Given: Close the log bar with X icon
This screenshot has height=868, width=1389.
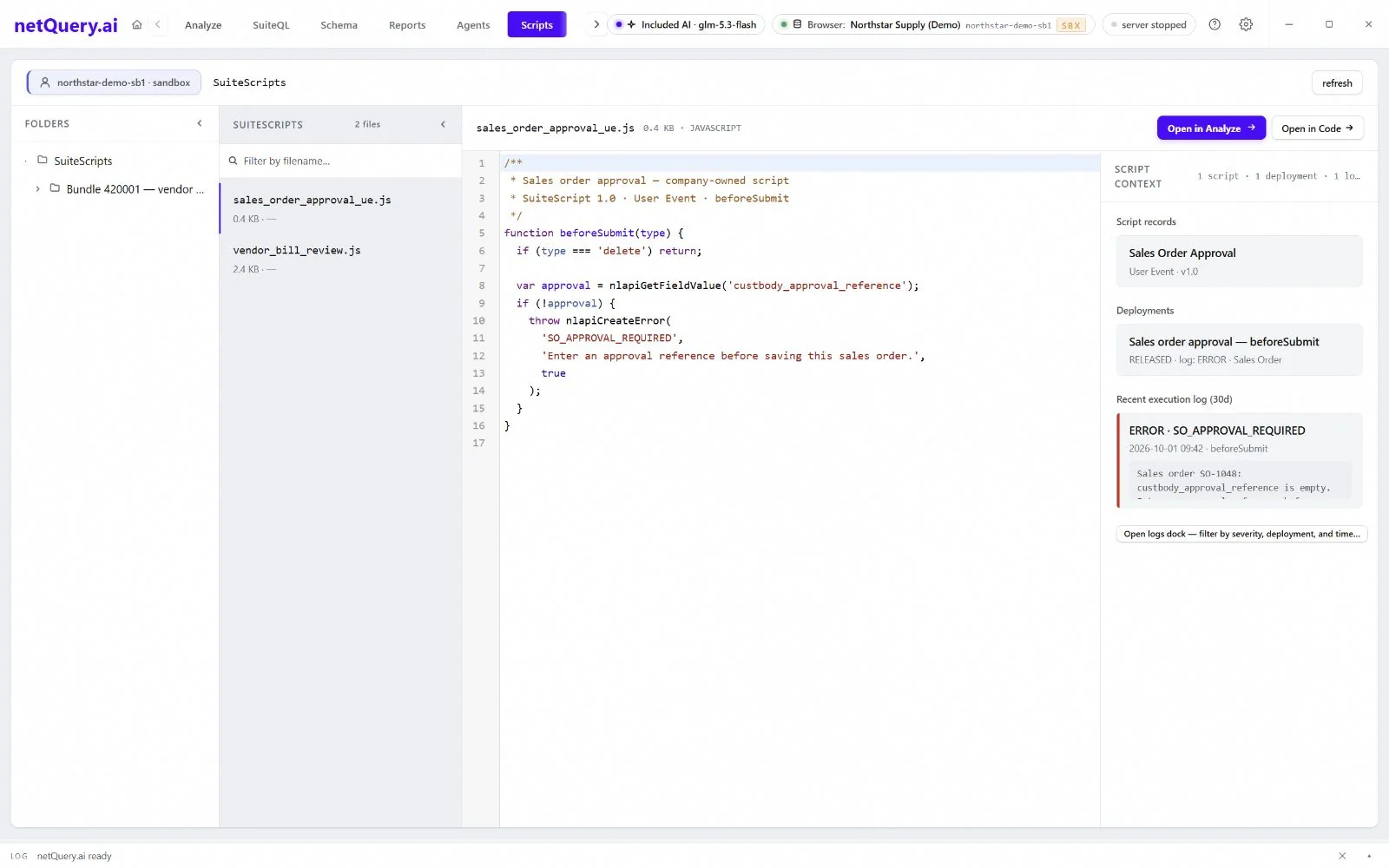Looking at the screenshot, I should click(1342, 856).
